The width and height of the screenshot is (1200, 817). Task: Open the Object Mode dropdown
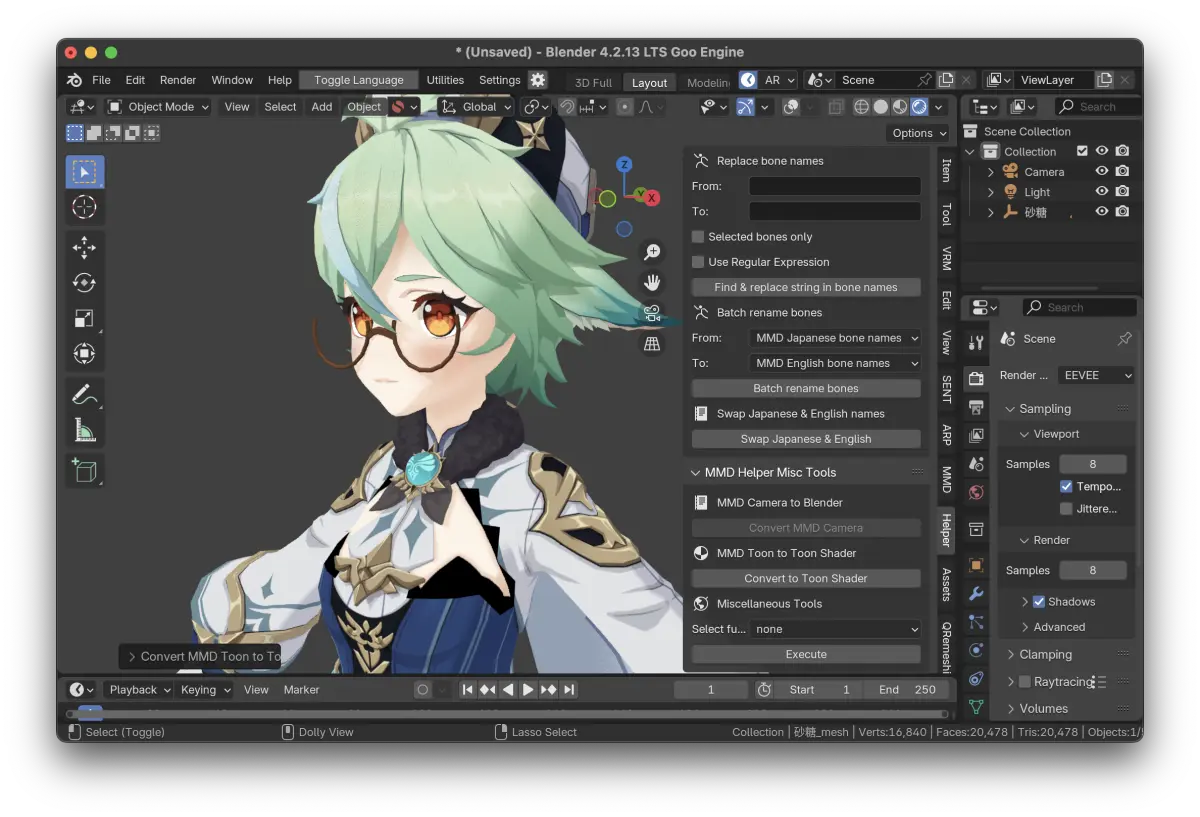tap(158, 107)
